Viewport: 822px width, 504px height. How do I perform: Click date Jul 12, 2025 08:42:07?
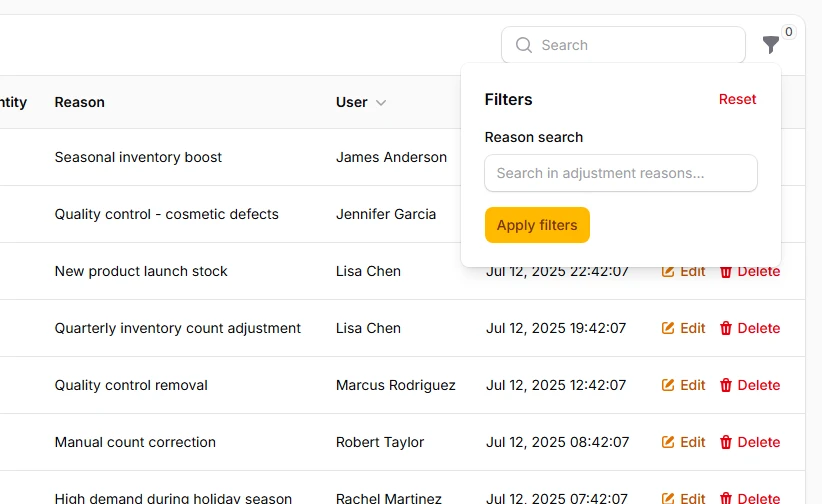(x=557, y=443)
